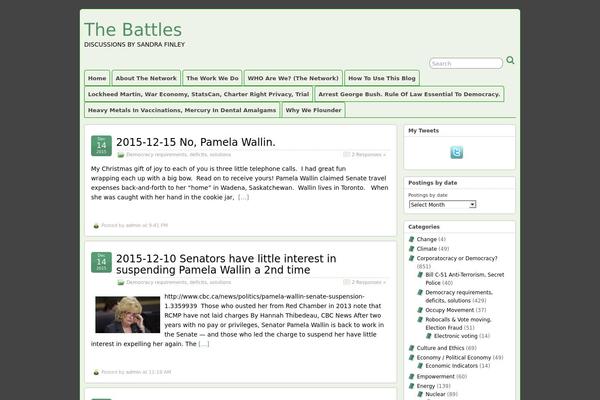Open the Select Month dropdown
Screen dimensions: 600x400
[442, 204]
